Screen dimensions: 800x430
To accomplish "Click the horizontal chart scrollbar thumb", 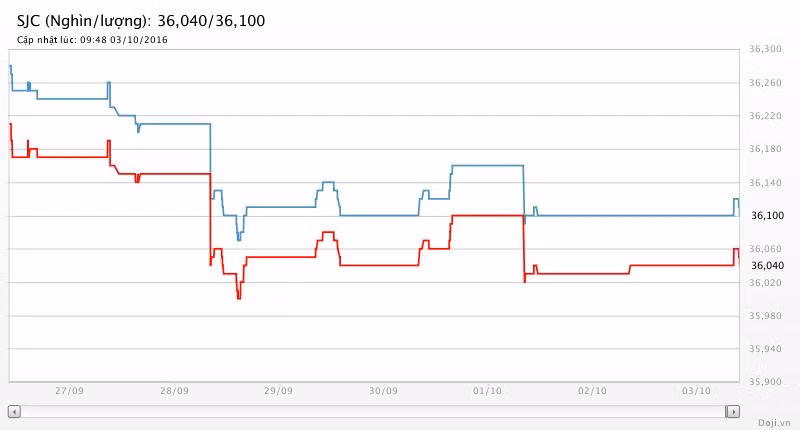I will click(373, 411).
